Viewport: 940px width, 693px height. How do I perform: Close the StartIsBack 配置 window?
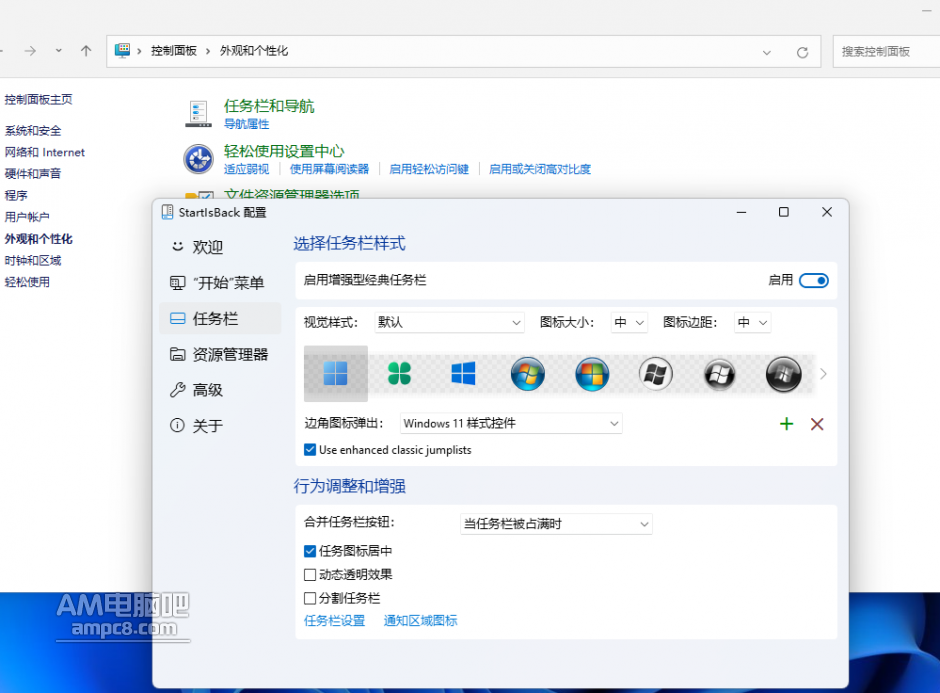coord(827,212)
